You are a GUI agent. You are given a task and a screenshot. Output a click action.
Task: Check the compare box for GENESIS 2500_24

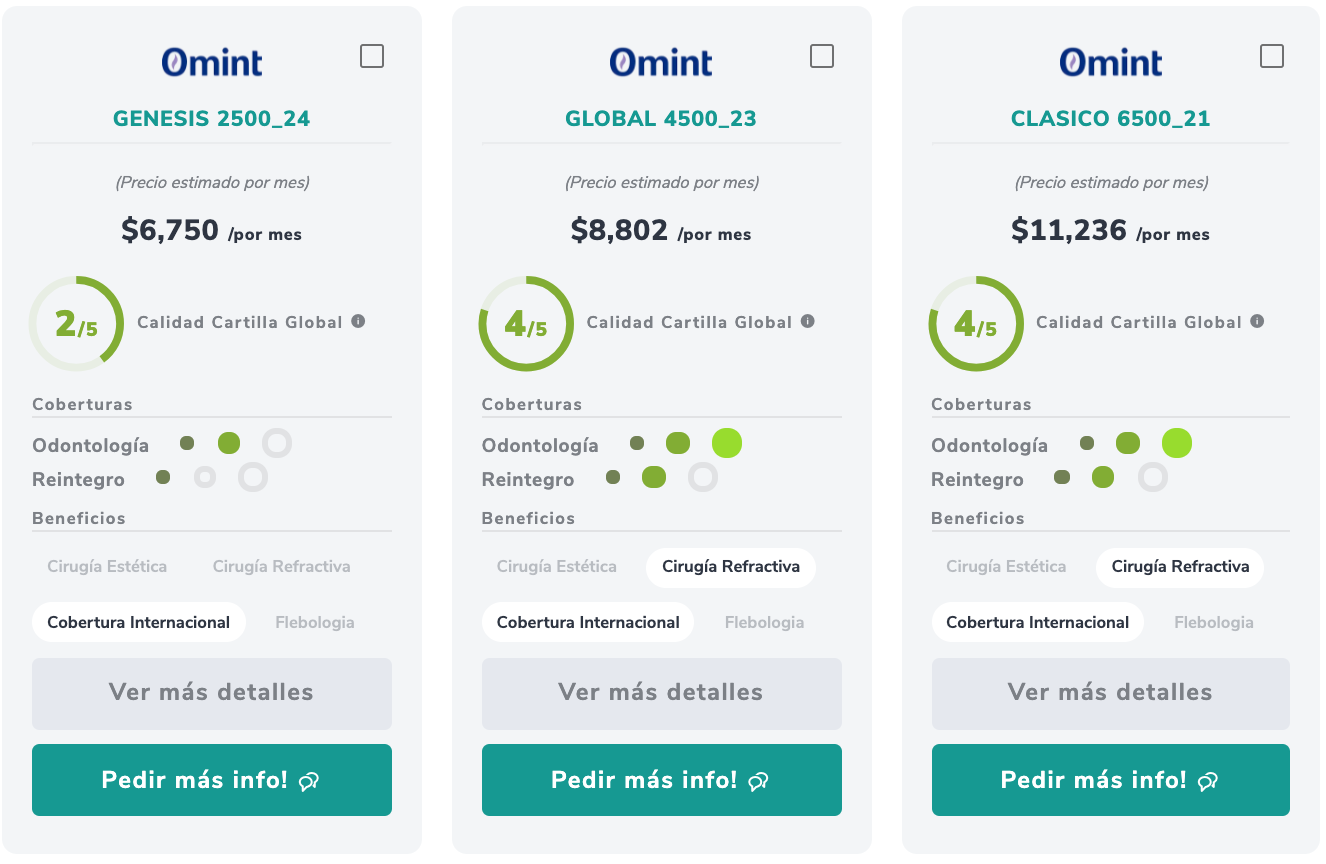(x=372, y=56)
